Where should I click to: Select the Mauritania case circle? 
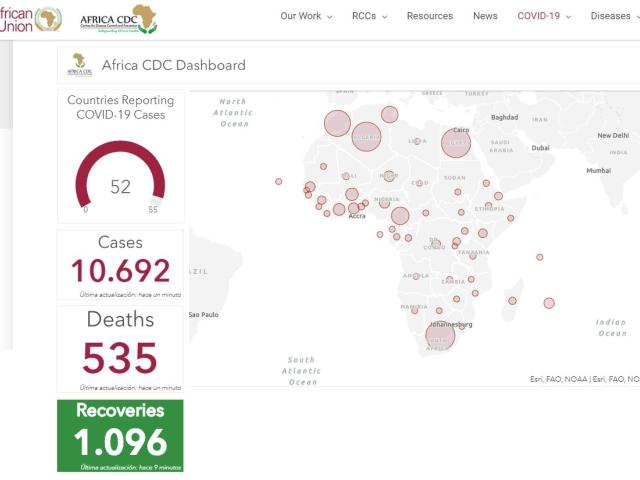tap(323, 166)
